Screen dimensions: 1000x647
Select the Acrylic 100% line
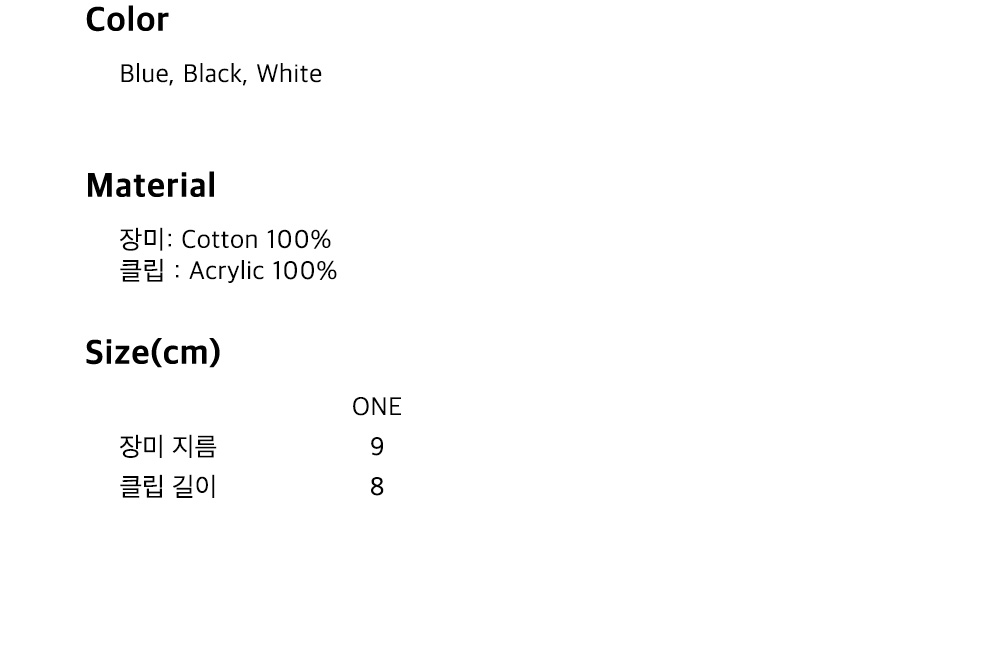(x=228, y=271)
